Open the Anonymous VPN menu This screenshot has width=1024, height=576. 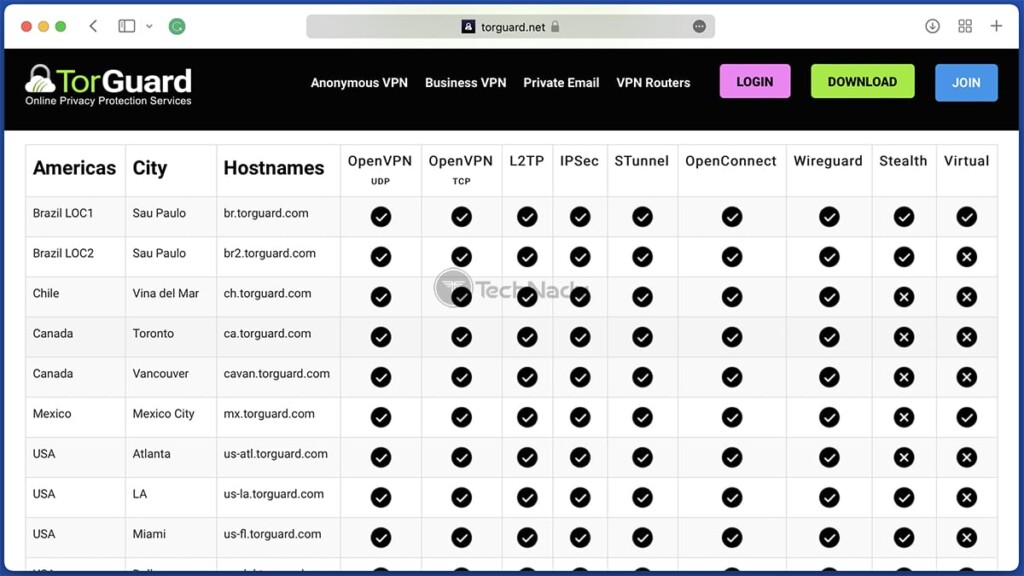pyautogui.click(x=359, y=83)
